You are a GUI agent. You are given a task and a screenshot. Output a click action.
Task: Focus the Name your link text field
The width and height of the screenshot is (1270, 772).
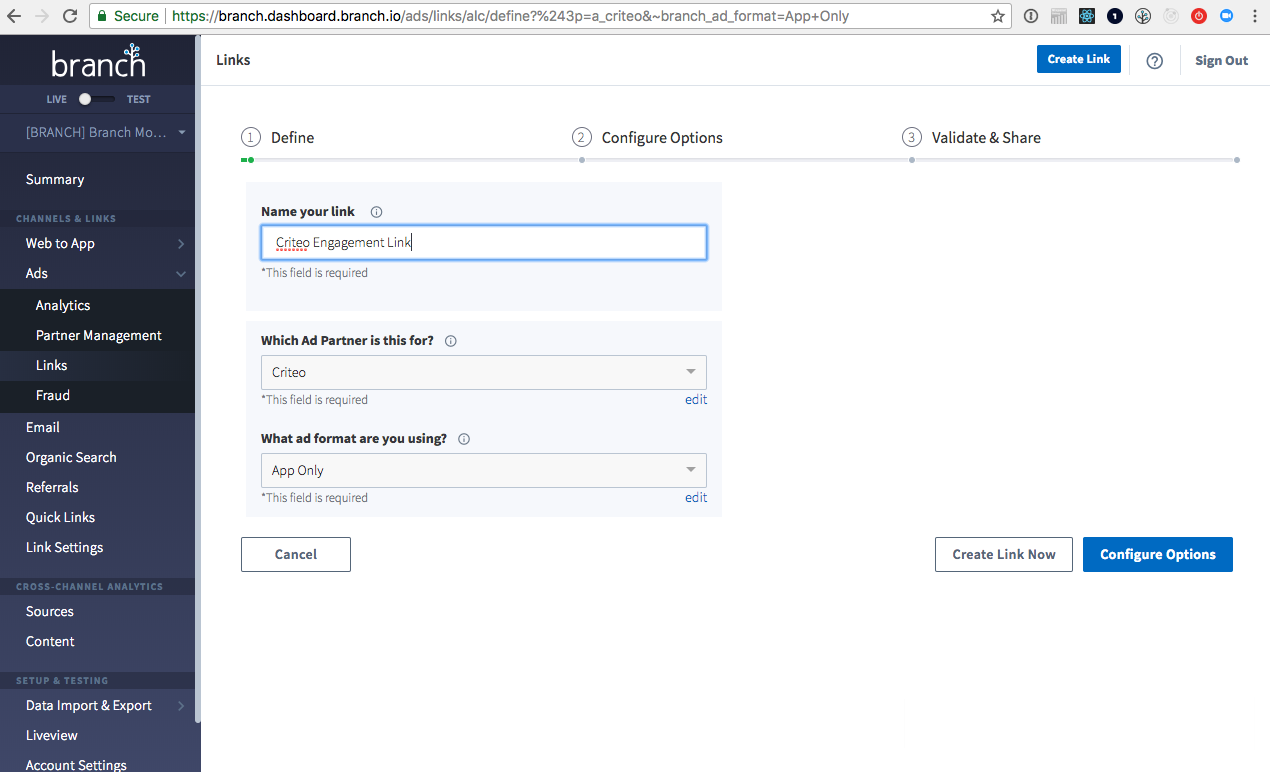(x=483, y=243)
